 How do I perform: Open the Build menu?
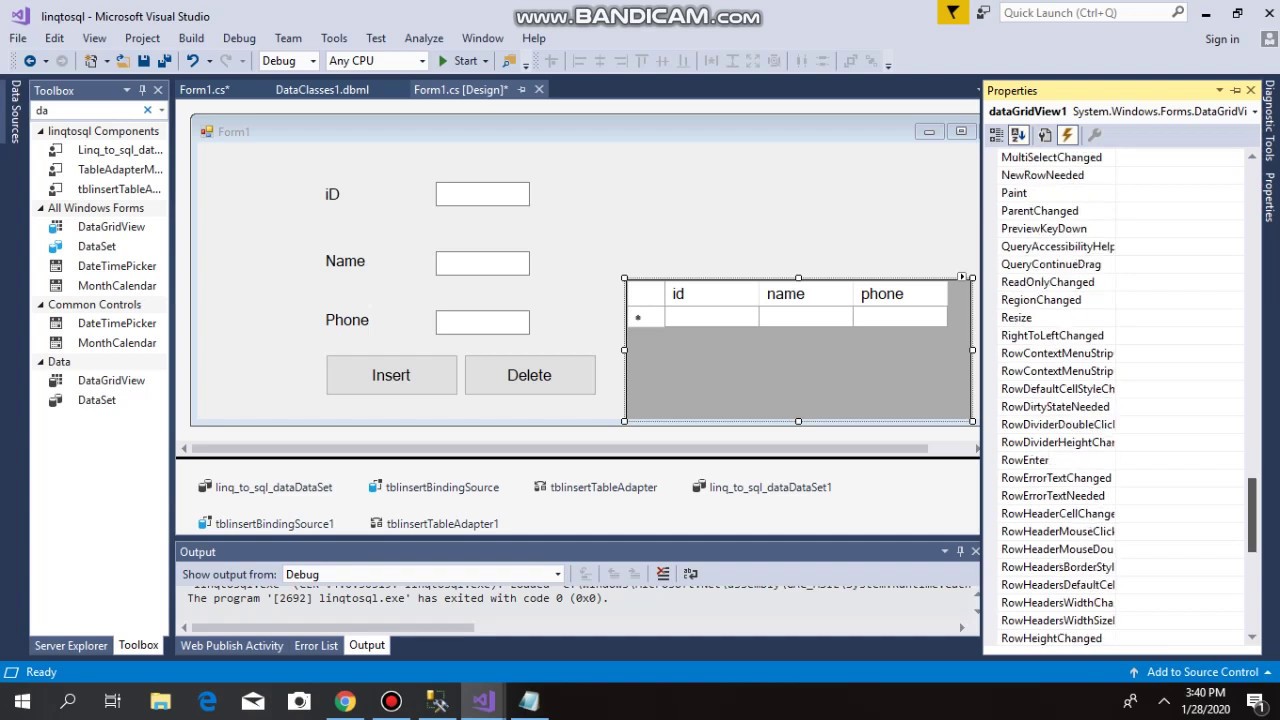tap(191, 38)
